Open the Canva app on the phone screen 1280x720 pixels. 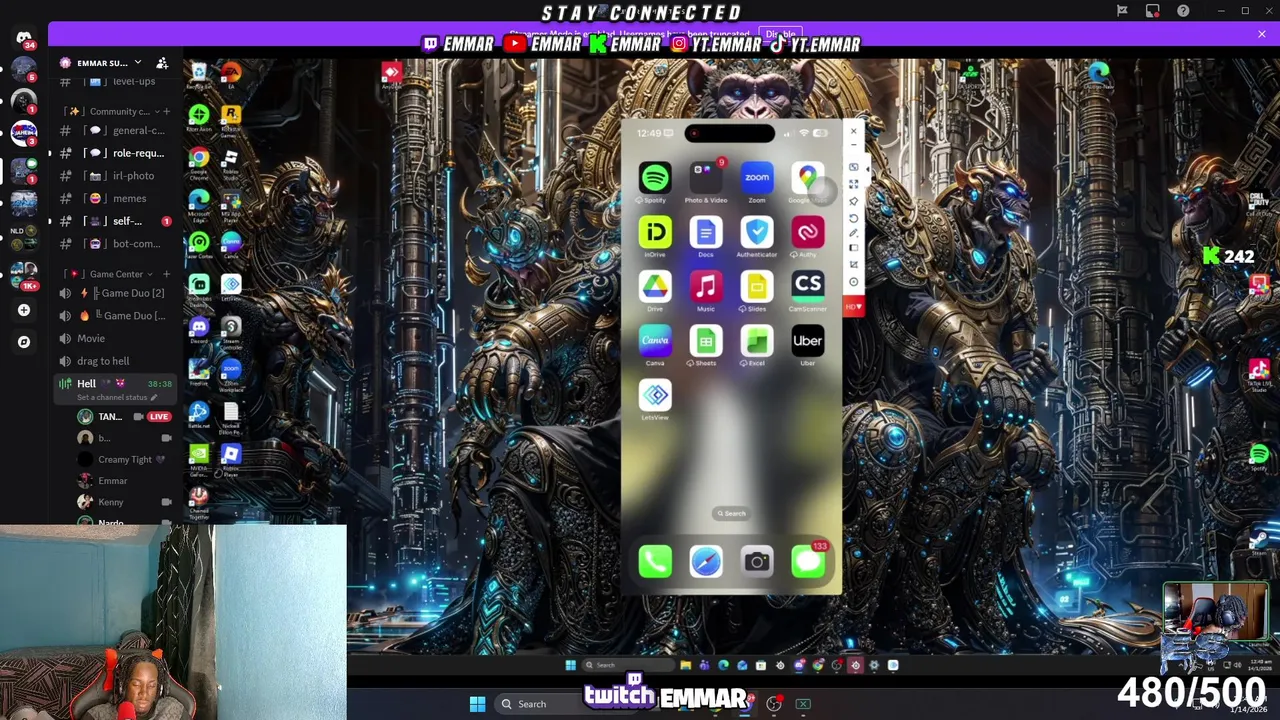(x=655, y=341)
